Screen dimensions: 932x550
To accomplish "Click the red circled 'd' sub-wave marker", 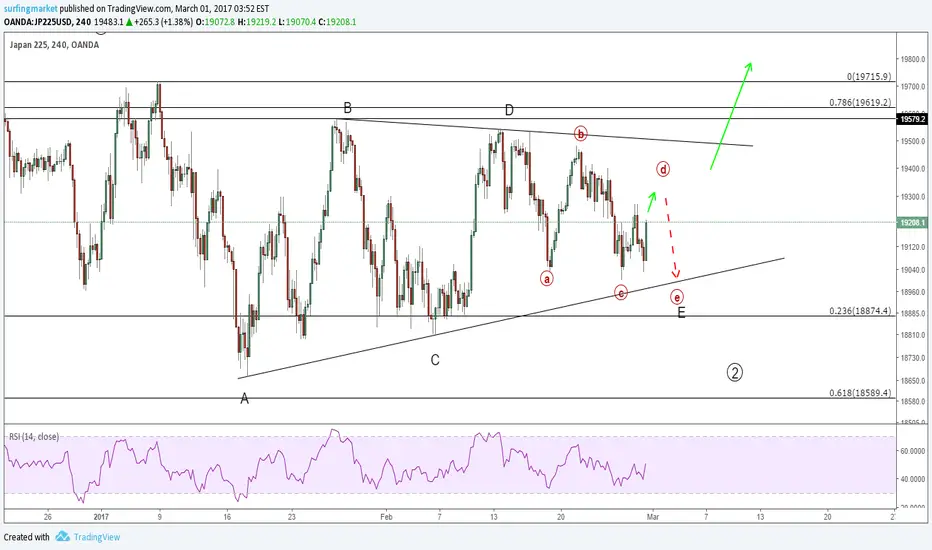I will (x=663, y=169).
